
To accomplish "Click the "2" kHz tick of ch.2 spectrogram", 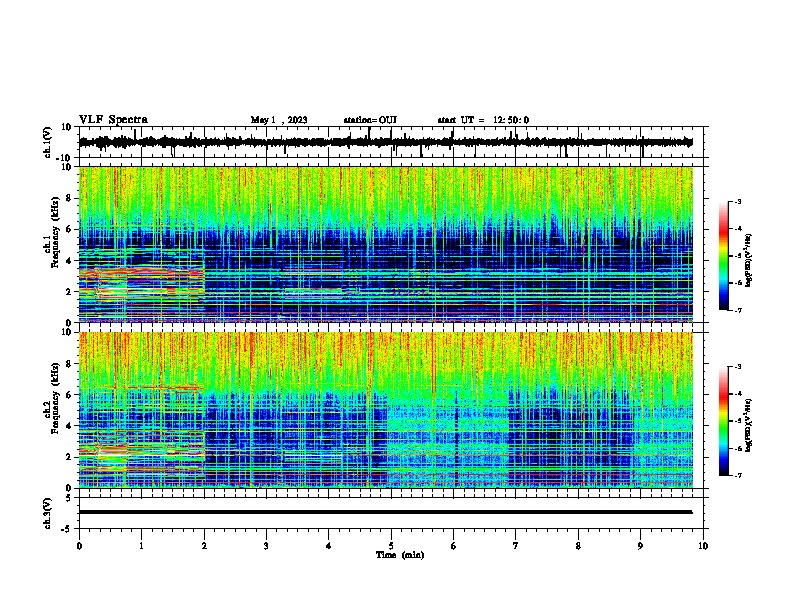I will [69, 457].
